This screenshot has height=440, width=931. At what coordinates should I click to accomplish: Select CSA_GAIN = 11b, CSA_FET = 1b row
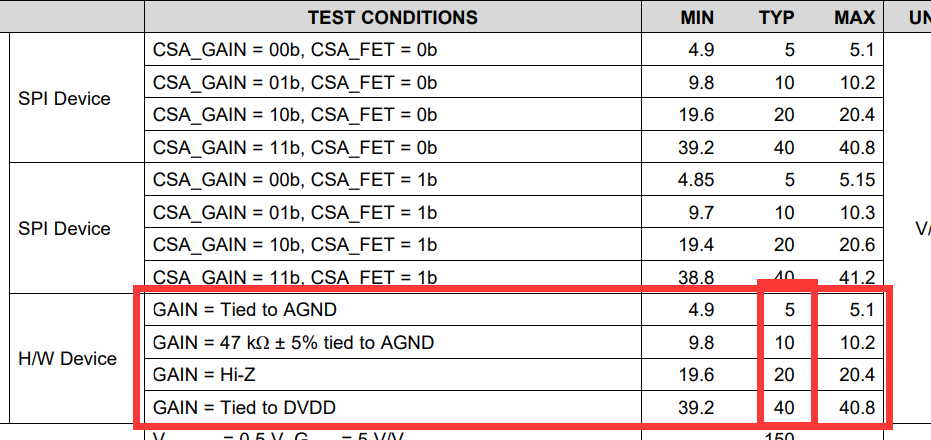pyautogui.click(x=295, y=276)
